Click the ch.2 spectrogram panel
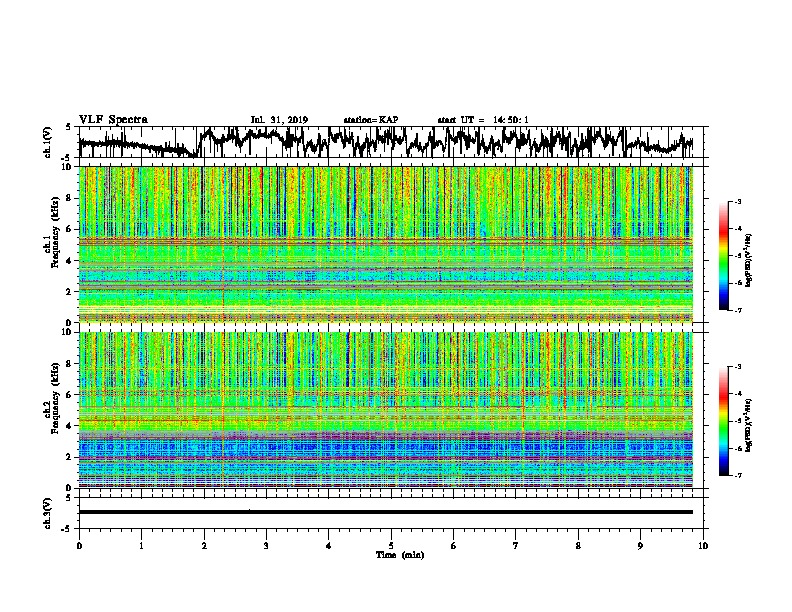The width and height of the screenshot is (792, 612). pos(386,410)
